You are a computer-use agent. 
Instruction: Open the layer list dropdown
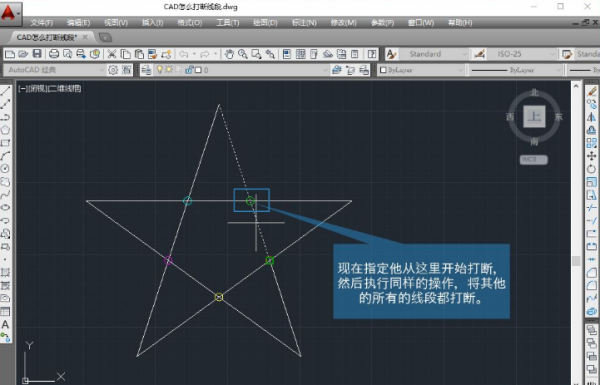coord(325,70)
